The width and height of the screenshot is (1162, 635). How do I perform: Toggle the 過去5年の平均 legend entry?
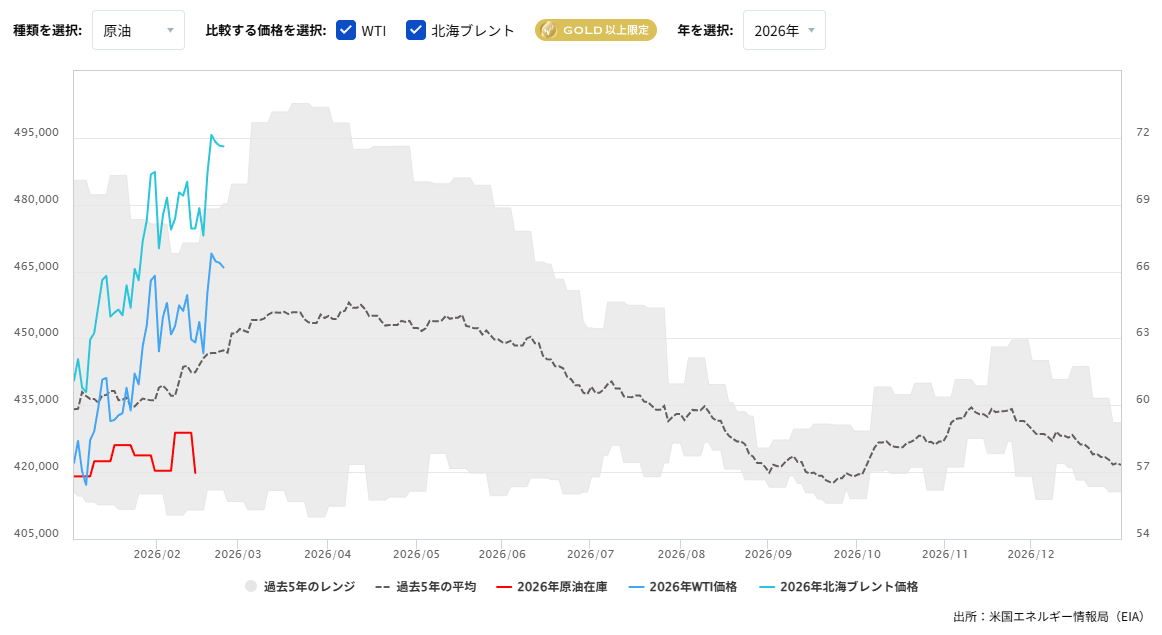tap(428, 586)
